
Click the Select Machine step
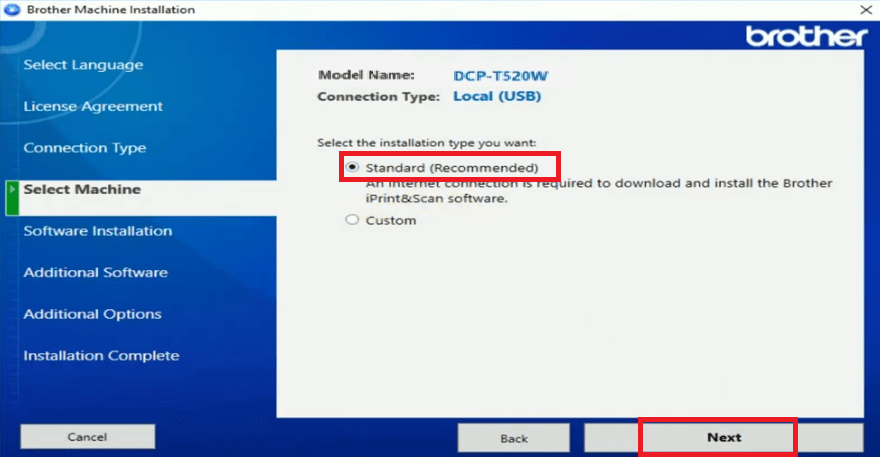82,189
